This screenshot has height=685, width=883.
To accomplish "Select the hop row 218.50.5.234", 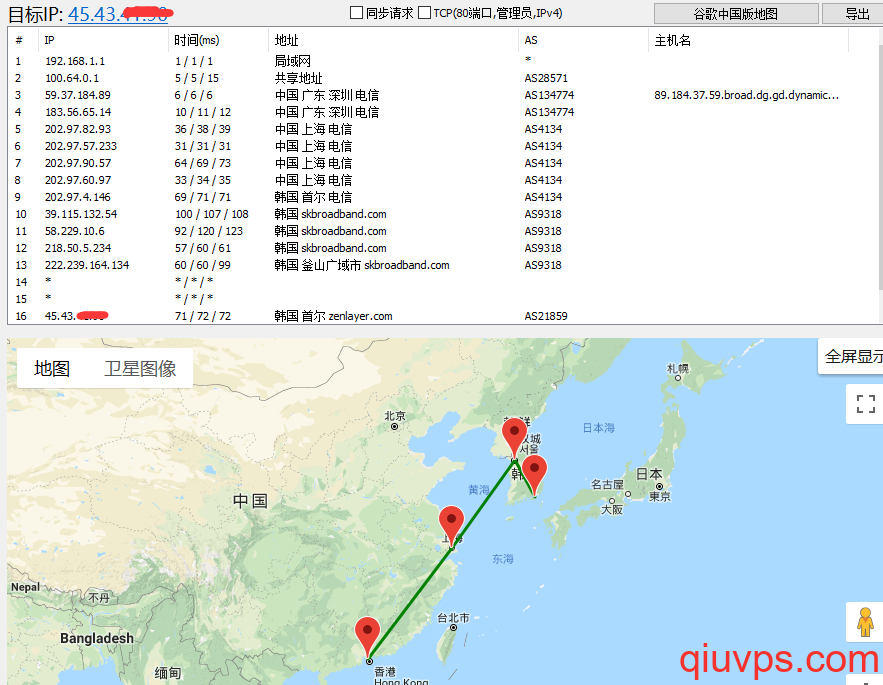I will pyautogui.click(x=444, y=248).
